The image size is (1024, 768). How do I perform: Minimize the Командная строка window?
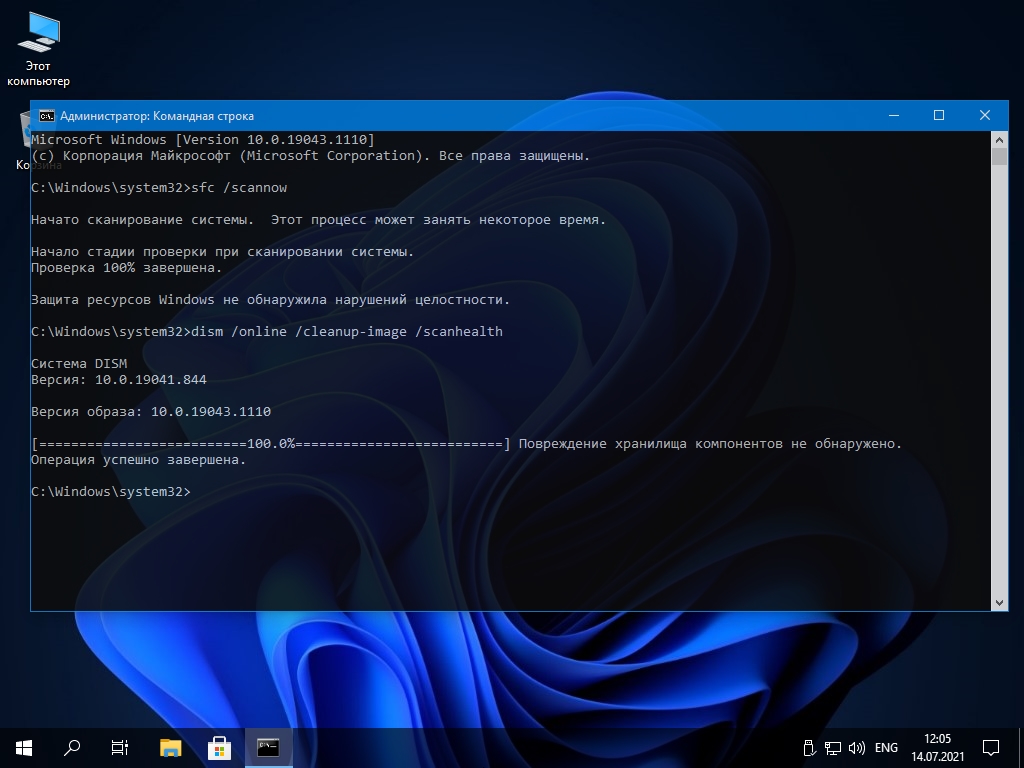[x=893, y=116]
